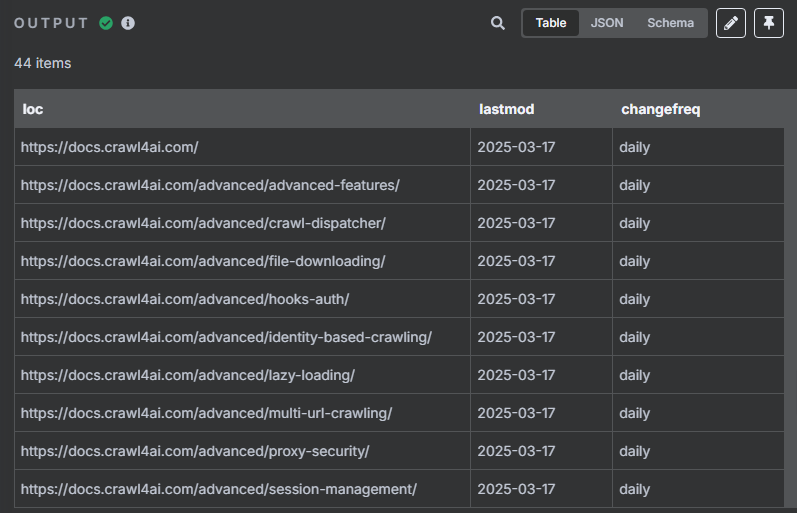Click the info icon next to OUTPUT

(128, 23)
